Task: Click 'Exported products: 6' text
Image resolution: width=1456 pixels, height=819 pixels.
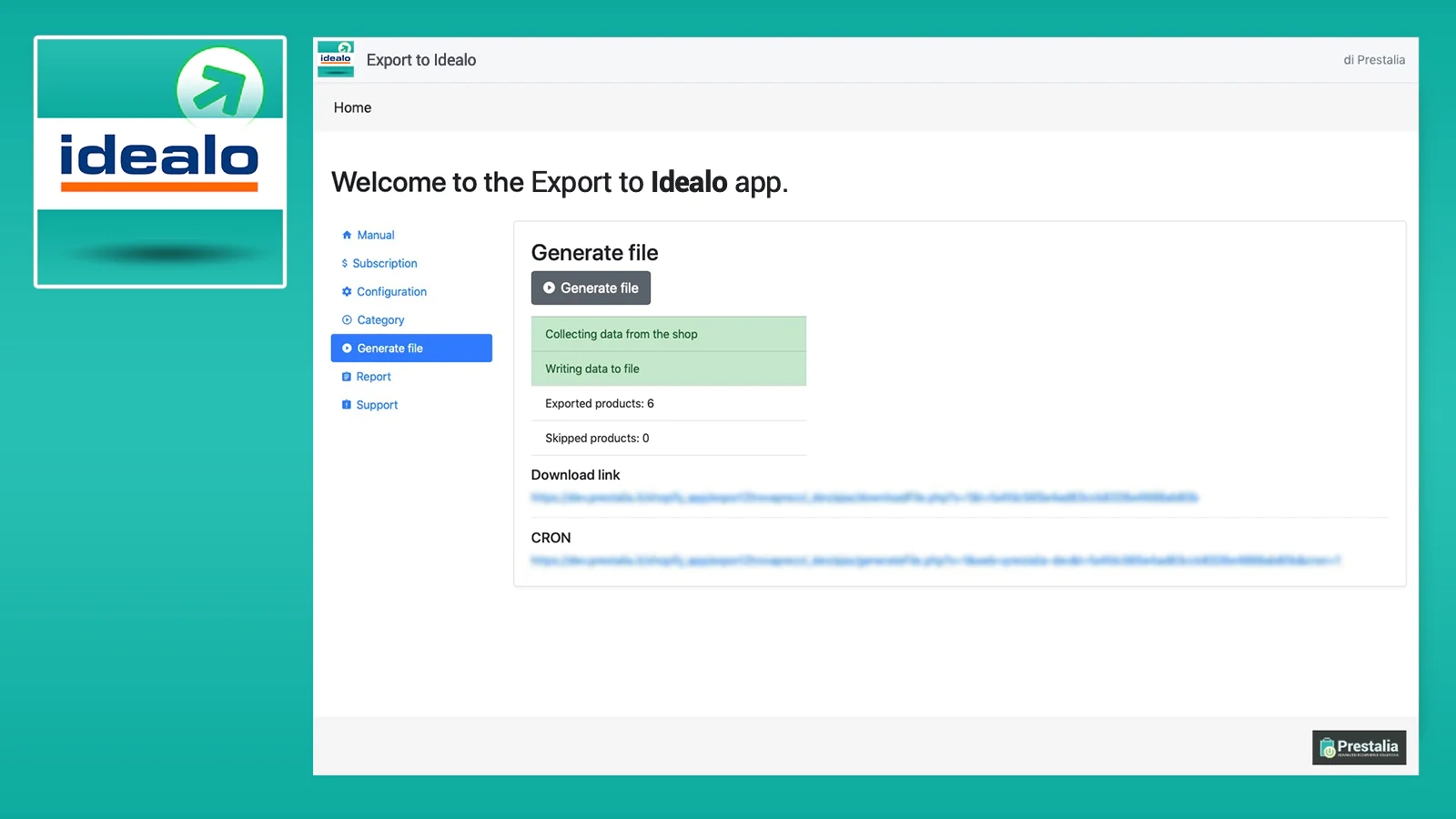Action: 600,403
